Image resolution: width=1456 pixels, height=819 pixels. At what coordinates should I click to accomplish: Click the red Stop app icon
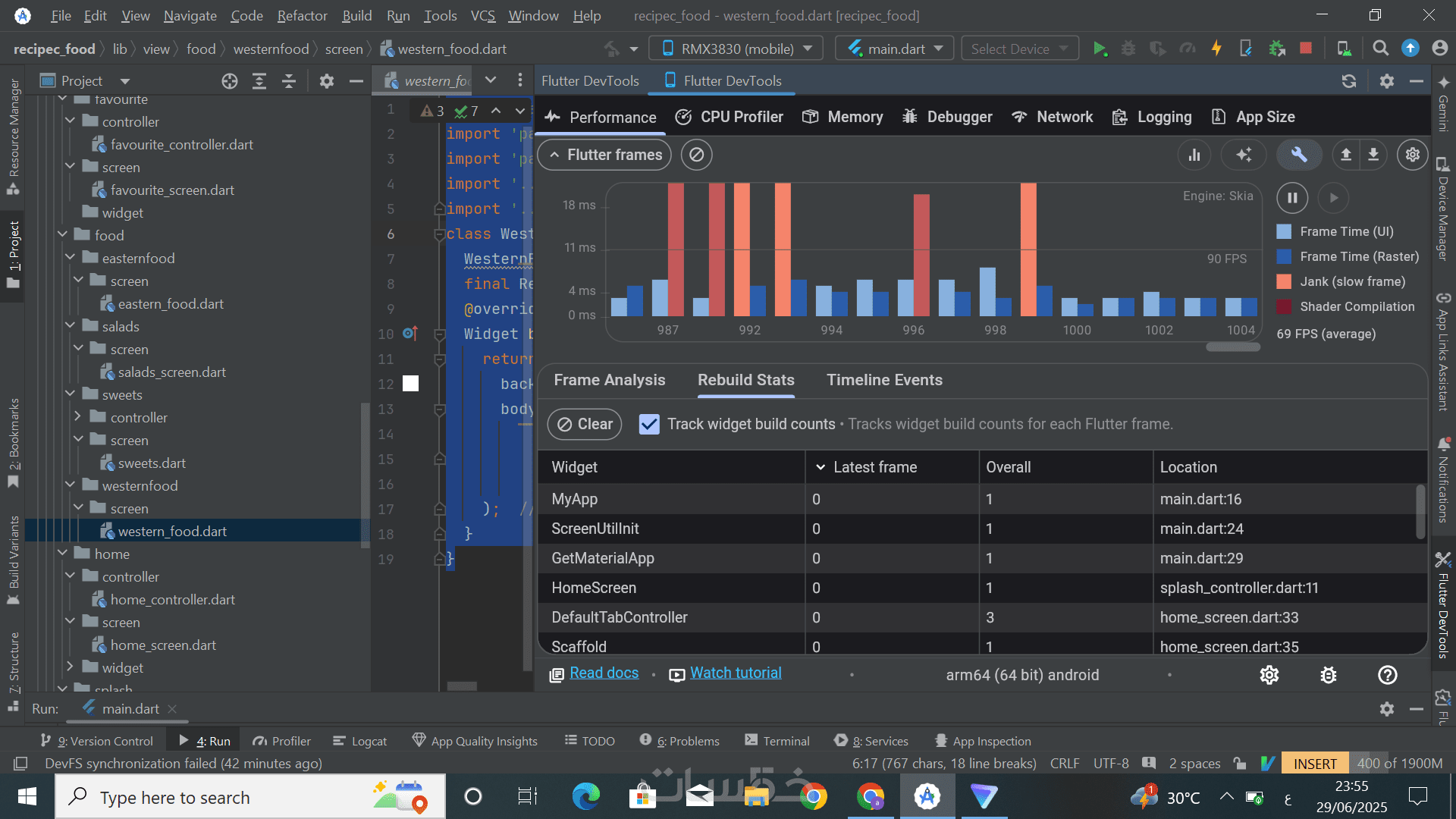(1305, 49)
